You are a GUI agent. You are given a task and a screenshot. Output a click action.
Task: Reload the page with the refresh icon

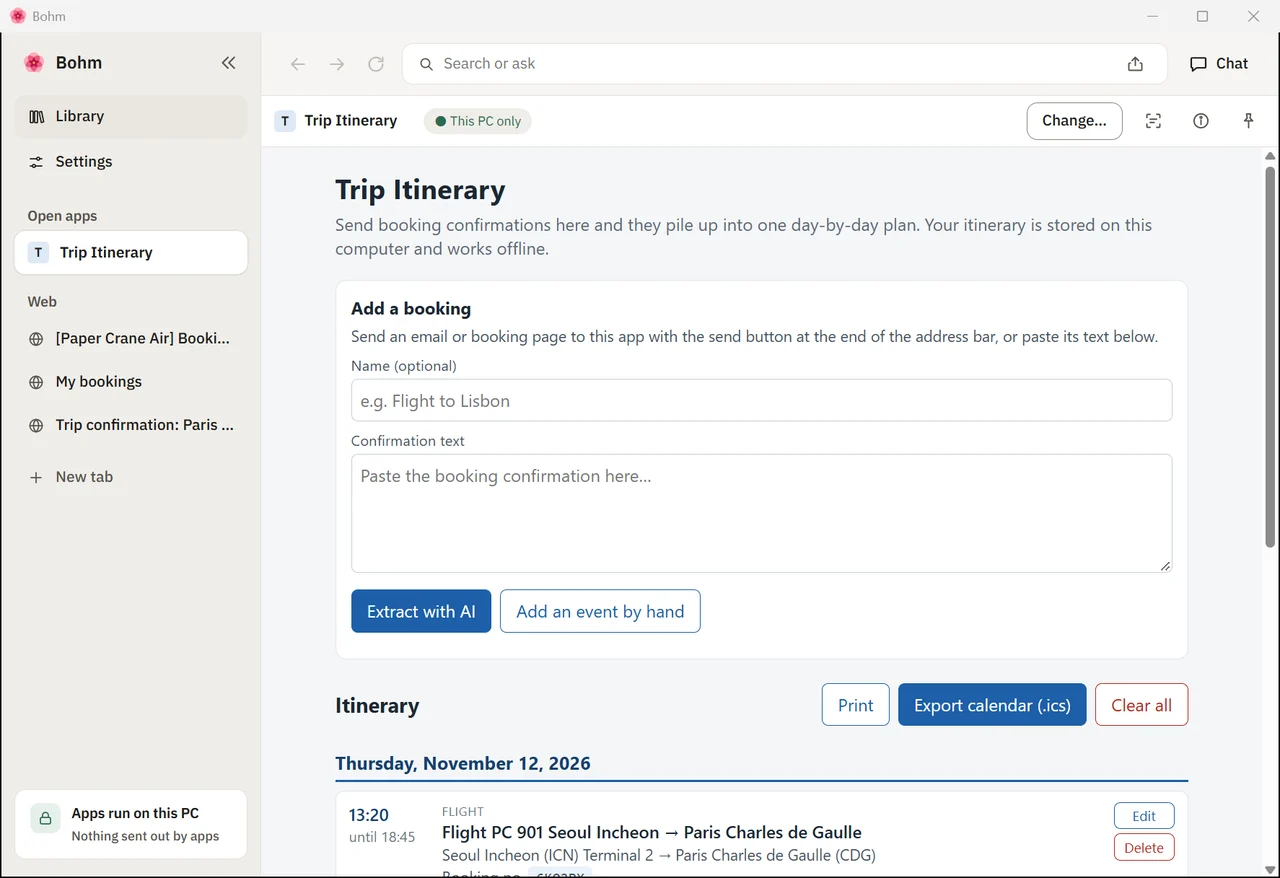tap(376, 64)
